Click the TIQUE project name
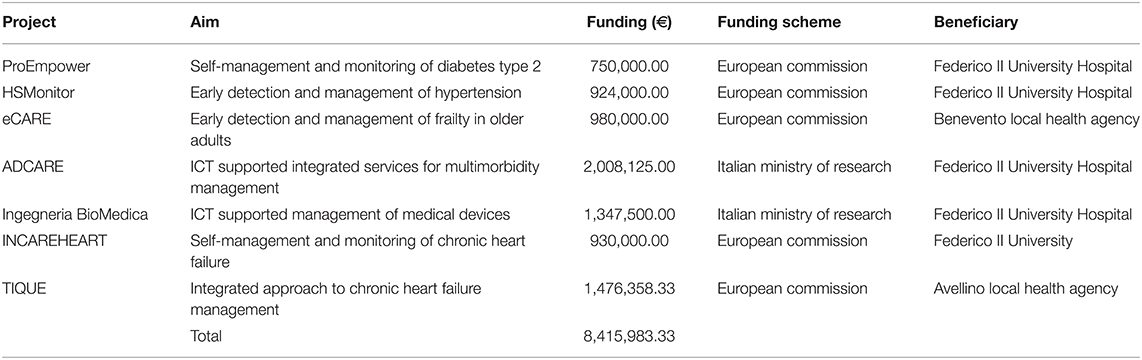1142x360 pixels. (x=25, y=289)
